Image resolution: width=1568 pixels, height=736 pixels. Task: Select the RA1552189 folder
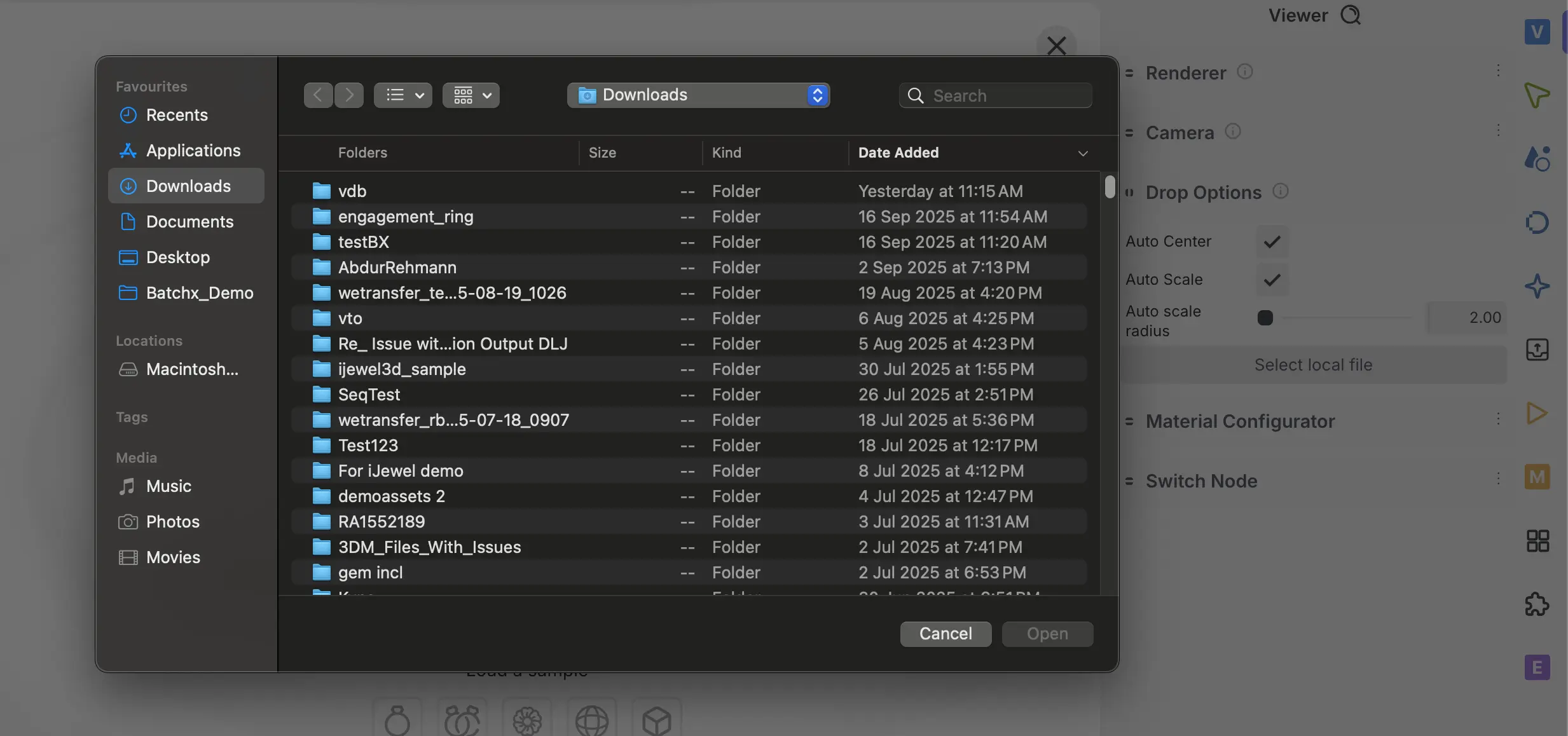click(x=689, y=522)
